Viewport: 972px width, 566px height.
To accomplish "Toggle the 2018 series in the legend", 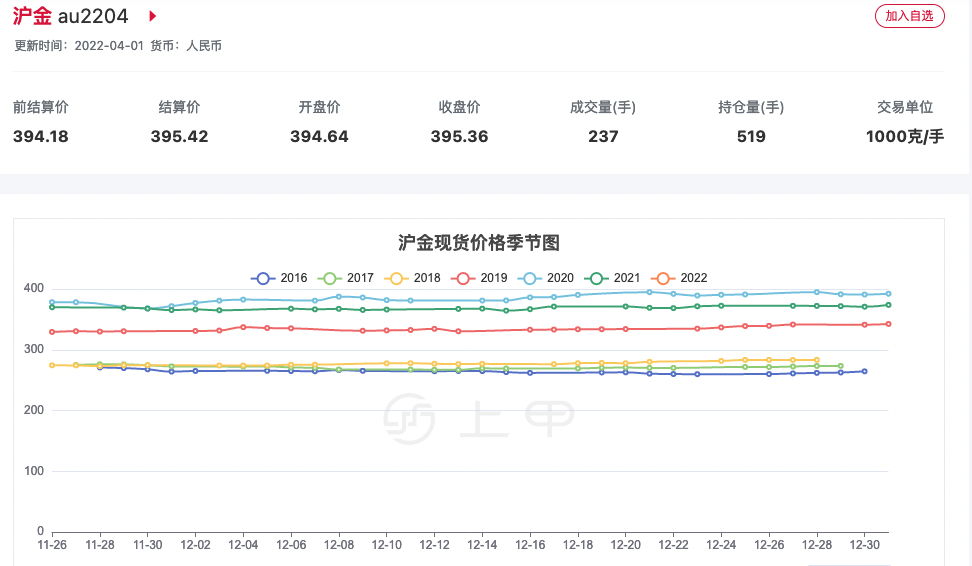I will pos(412,278).
